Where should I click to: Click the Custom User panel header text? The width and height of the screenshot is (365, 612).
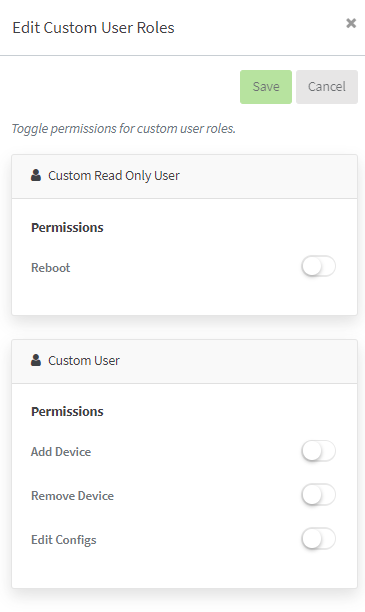(x=84, y=360)
